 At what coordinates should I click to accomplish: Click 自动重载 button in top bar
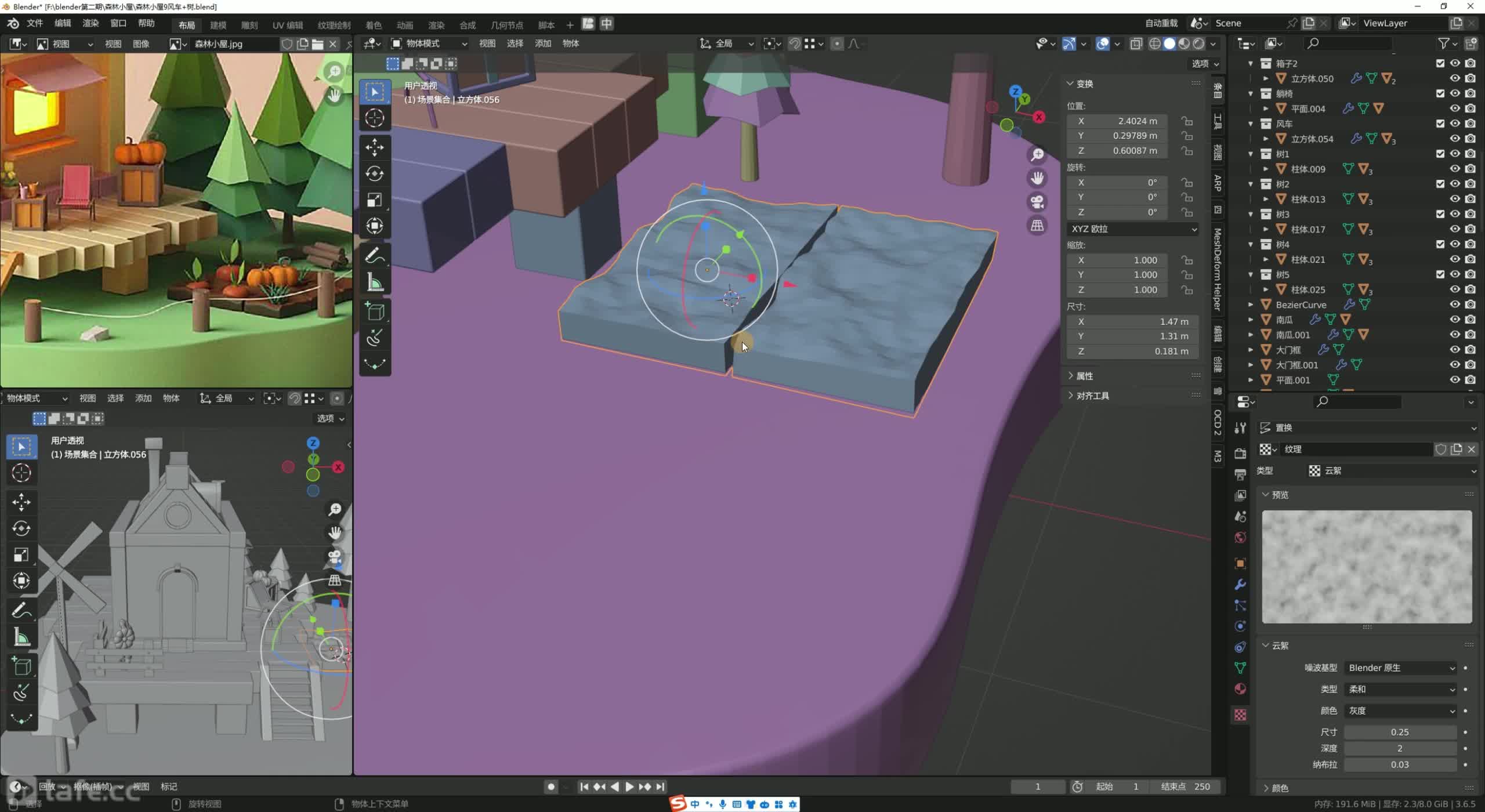(x=1161, y=23)
